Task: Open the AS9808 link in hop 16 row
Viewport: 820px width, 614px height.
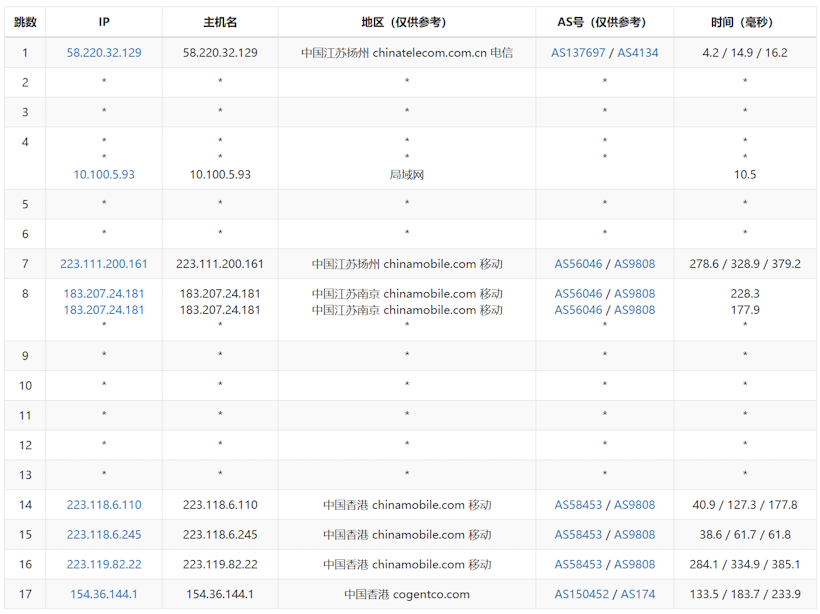Action: tap(635, 565)
